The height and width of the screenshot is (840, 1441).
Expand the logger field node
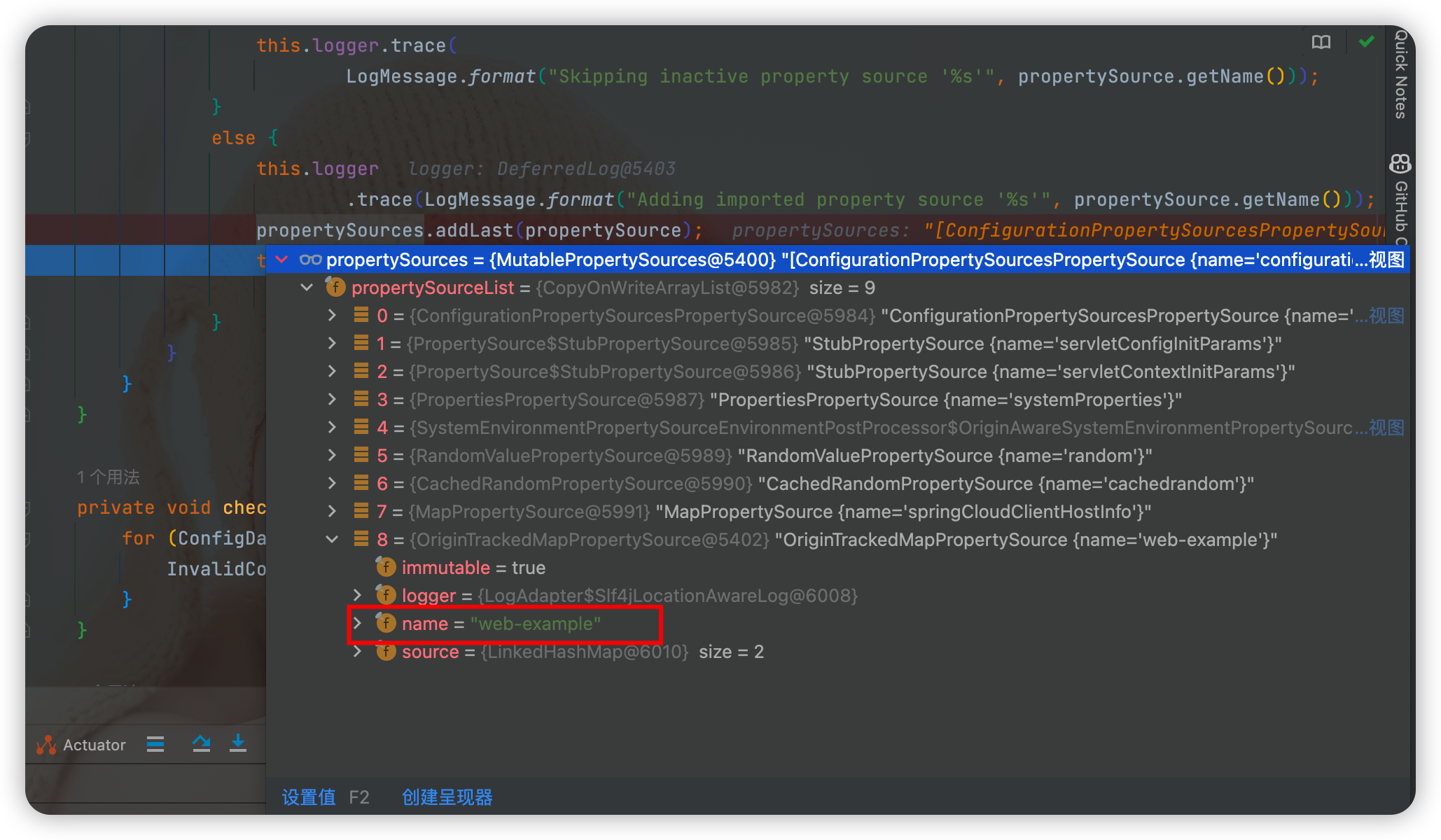(357, 595)
